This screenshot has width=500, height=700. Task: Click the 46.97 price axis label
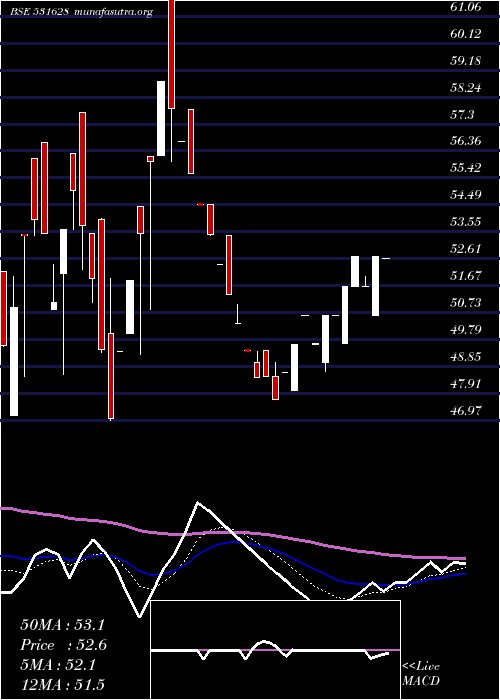tap(466, 410)
